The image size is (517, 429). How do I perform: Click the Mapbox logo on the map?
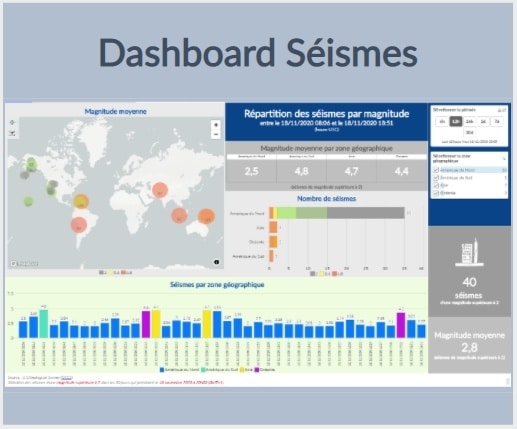(24, 264)
